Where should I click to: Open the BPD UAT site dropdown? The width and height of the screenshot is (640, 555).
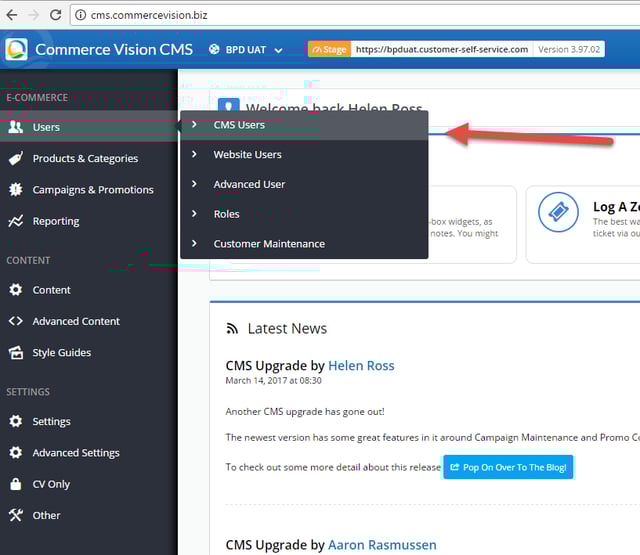point(246,50)
